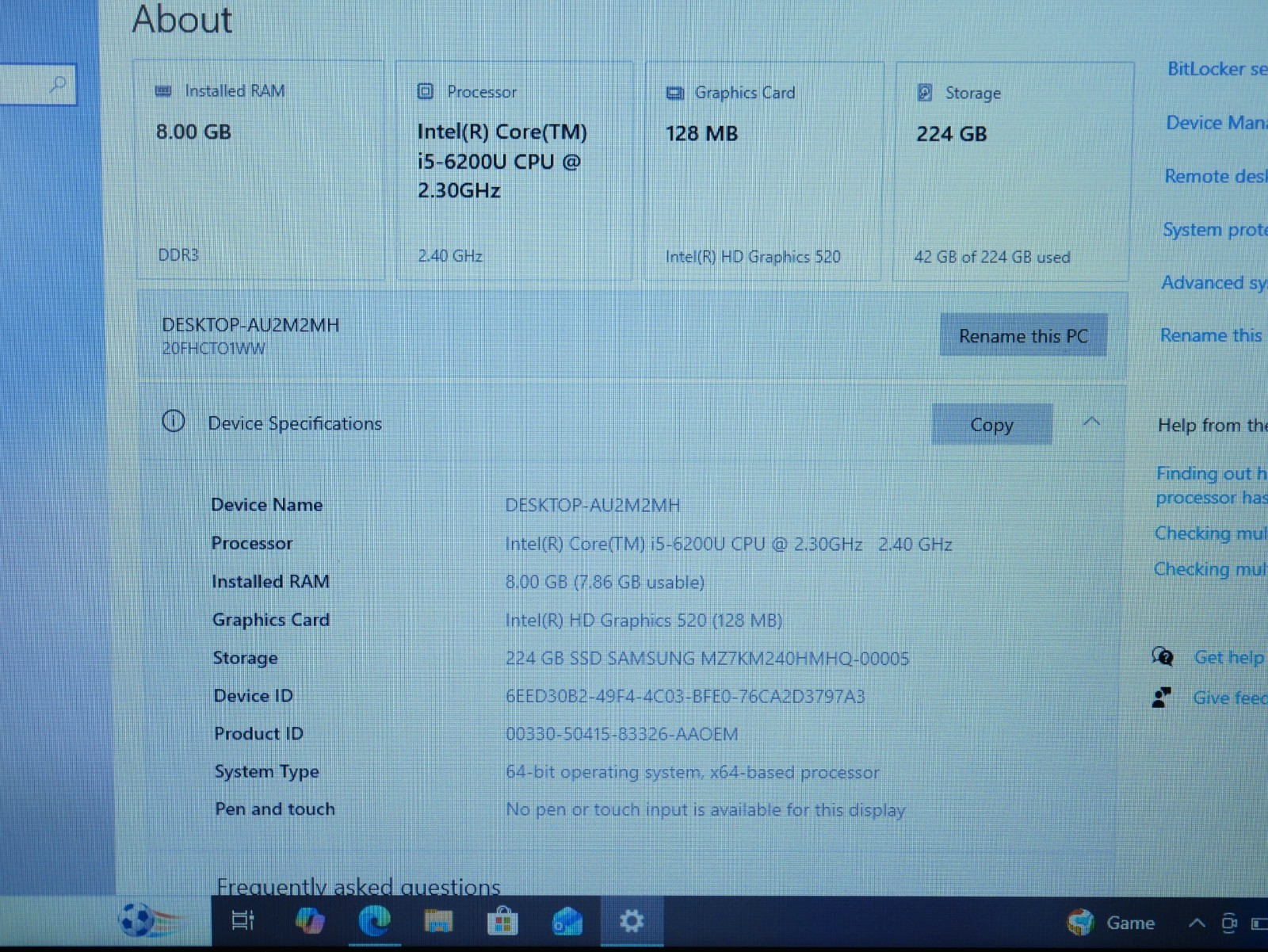Click the Settings gear taskbar icon
This screenshot has width=1268, height=952.
pos(632,921)
